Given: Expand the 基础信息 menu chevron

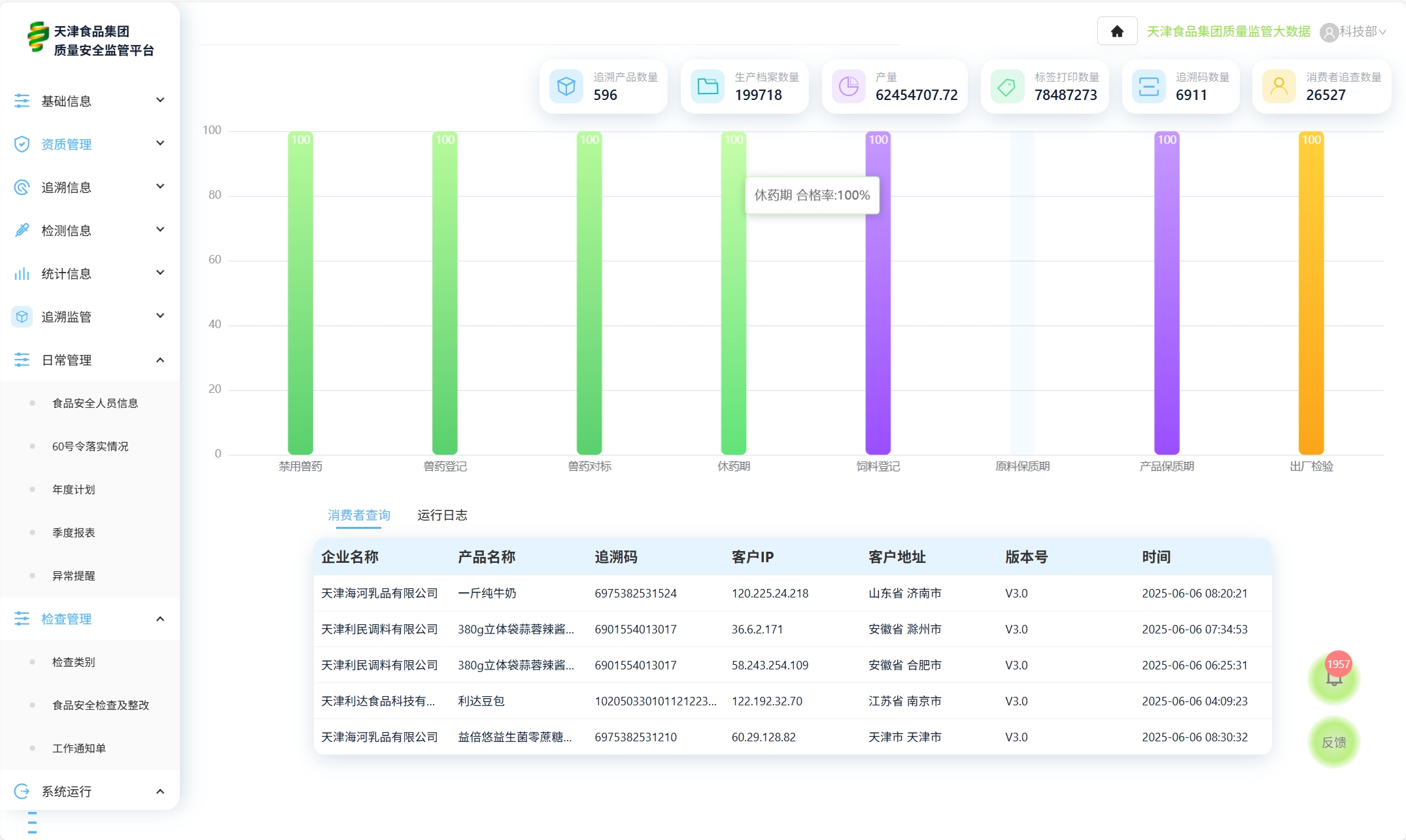Looking at the screenshot, I should tap(160, 100).
